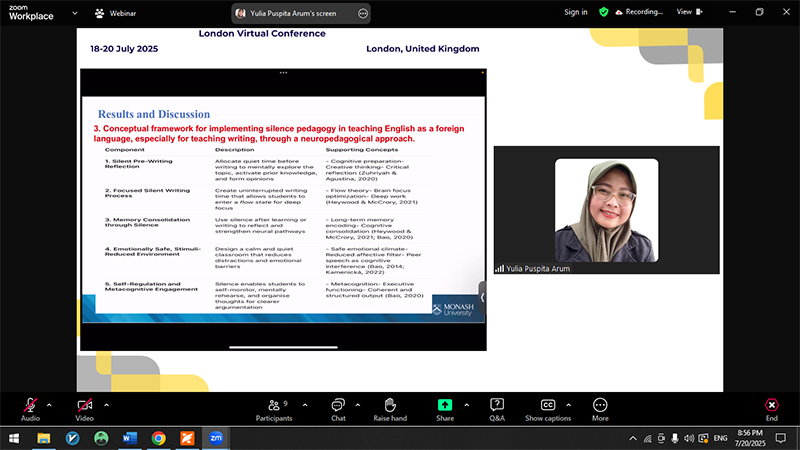Expand the Video options arrow
This screenshot has width=800, height=450.
(106, 404)
